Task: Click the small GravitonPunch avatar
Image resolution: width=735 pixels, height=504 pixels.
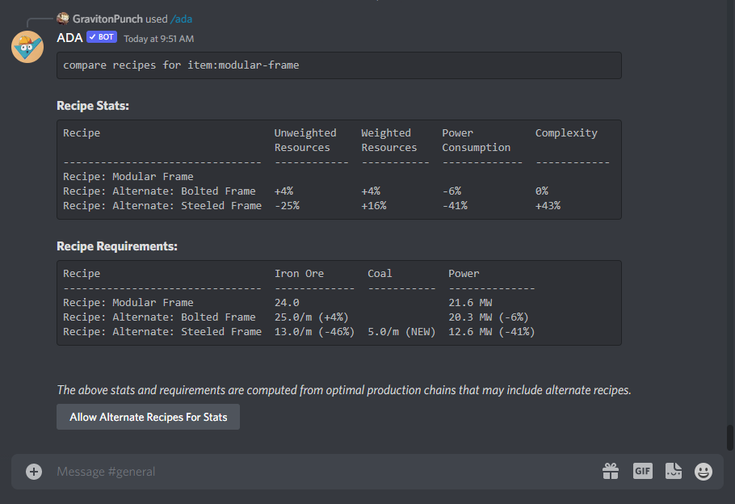Action: click(x=63, y=18)
